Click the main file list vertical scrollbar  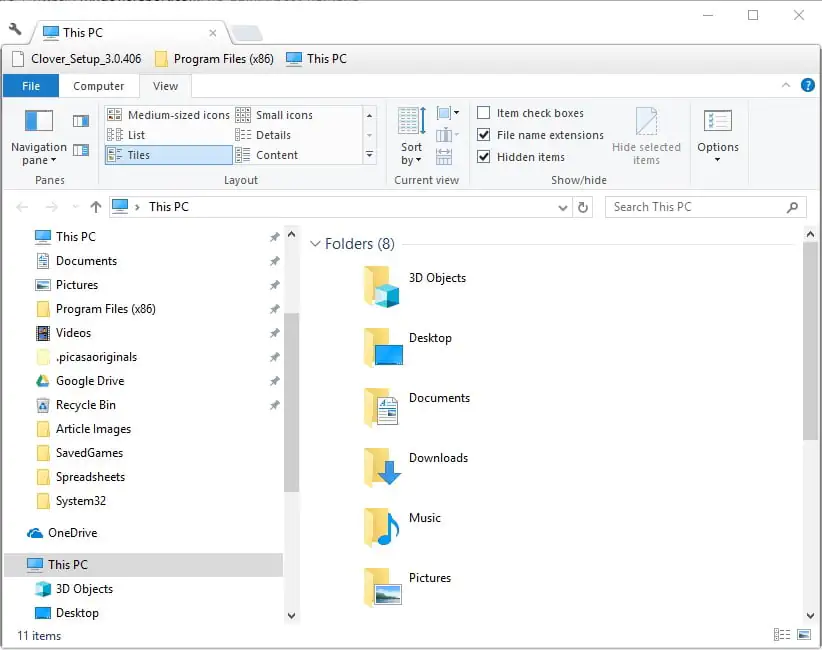(x=809, y=340)
